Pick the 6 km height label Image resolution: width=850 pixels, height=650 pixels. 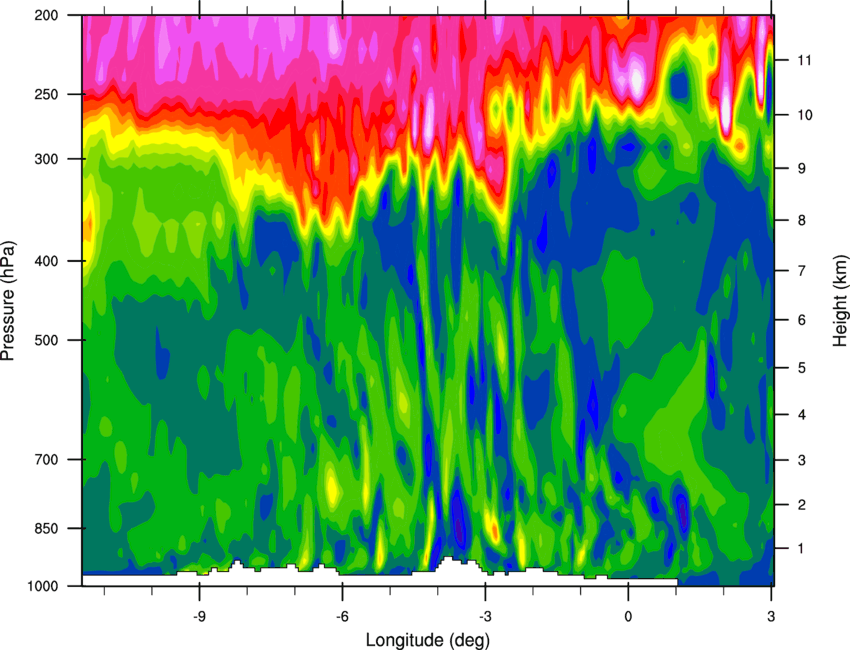click(801, 320)
